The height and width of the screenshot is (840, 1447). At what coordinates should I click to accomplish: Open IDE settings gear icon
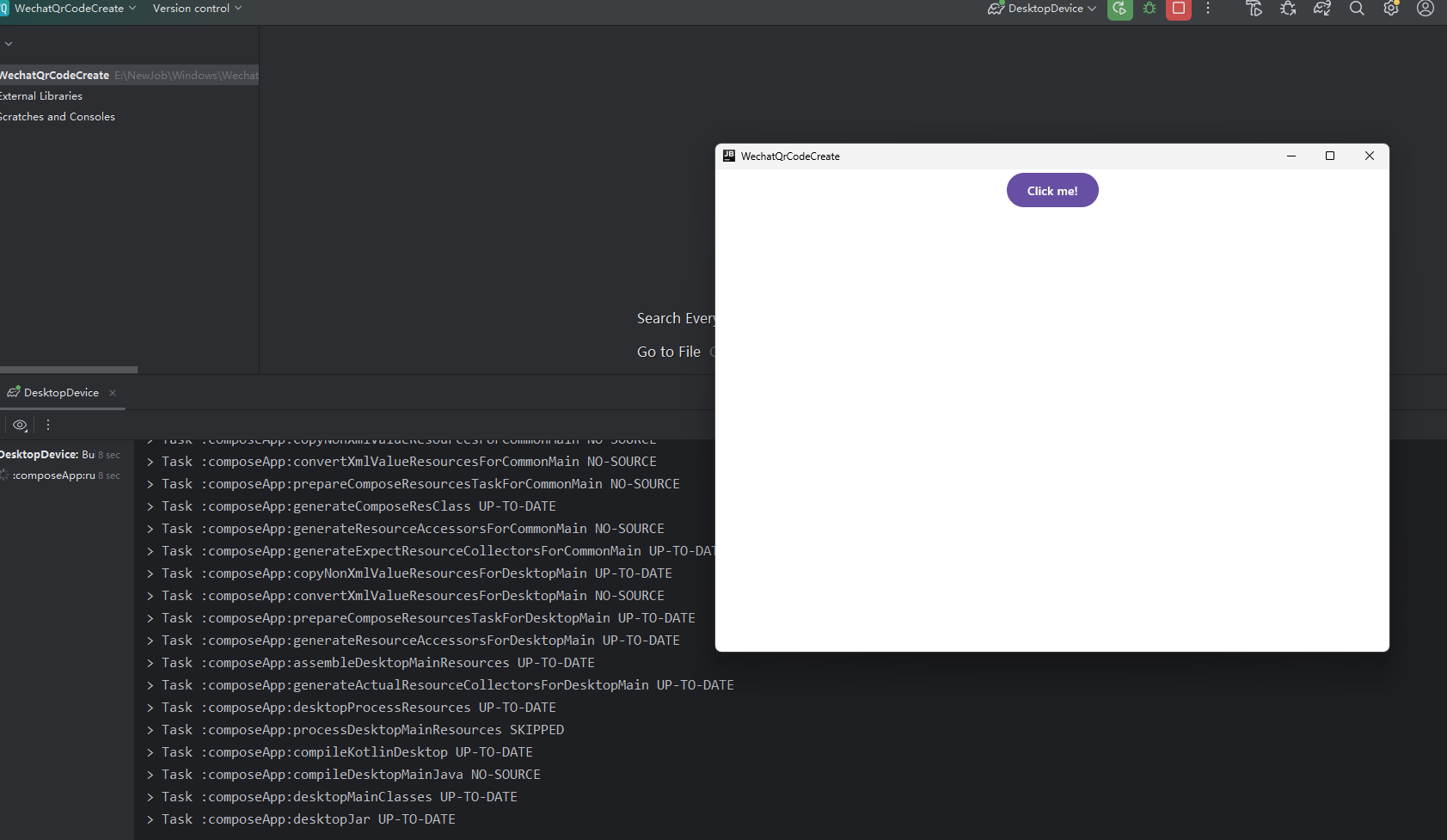(1391, 9)
